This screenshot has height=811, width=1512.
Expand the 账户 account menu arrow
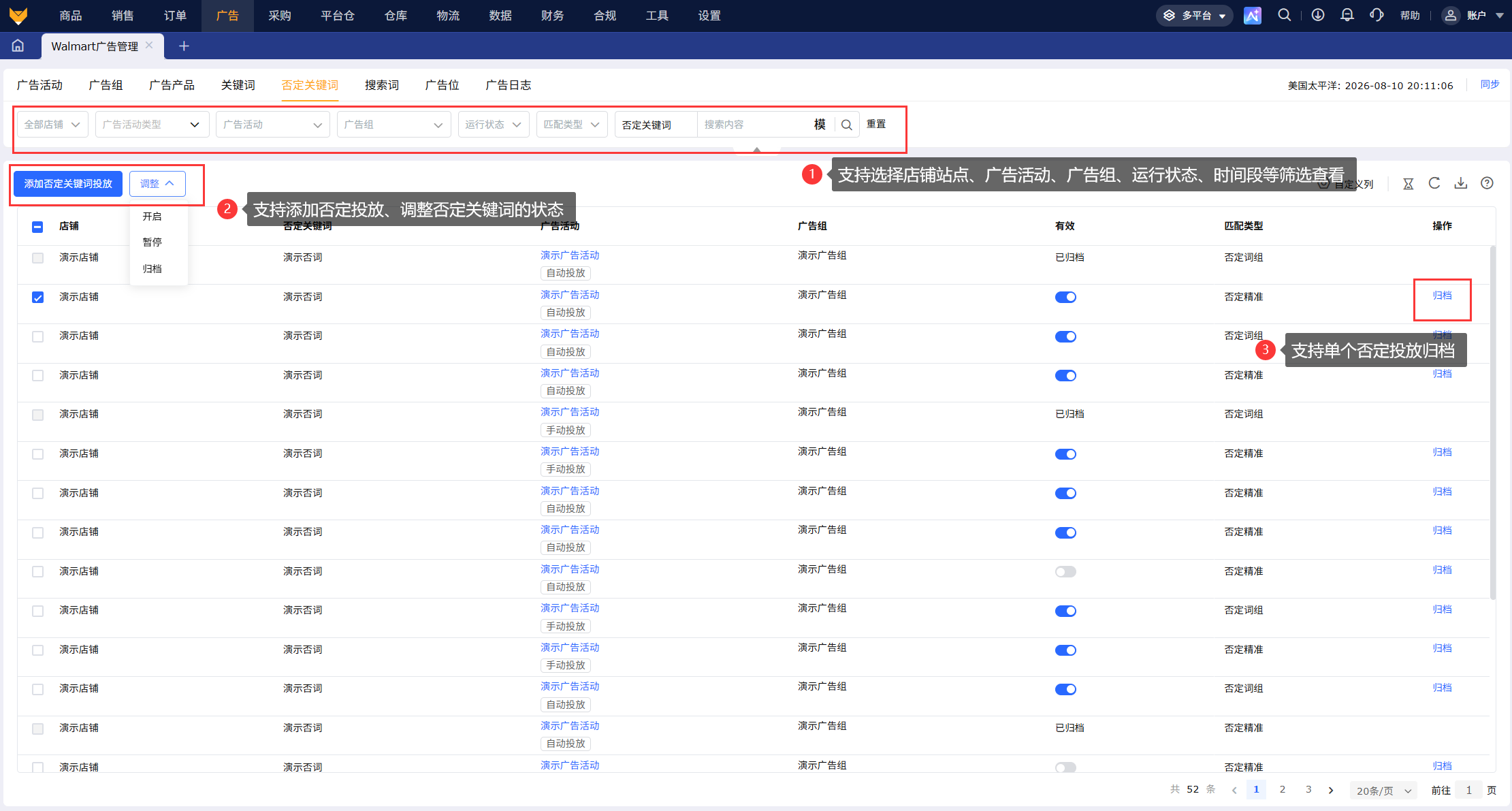tap(1499, 16)
